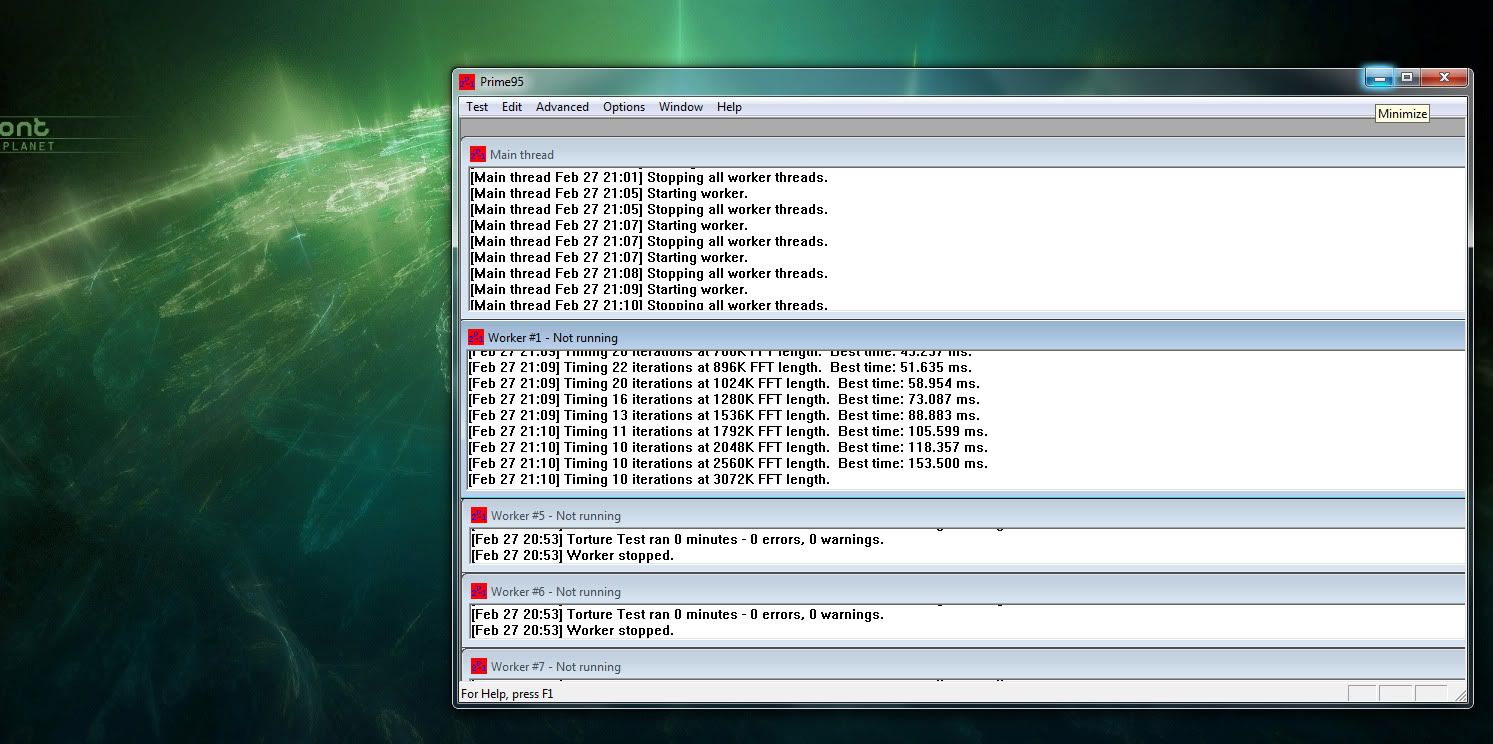Click the 21:09 Starting worker log line
Screen dimensions: 1493x744
(x=609, y=290)
